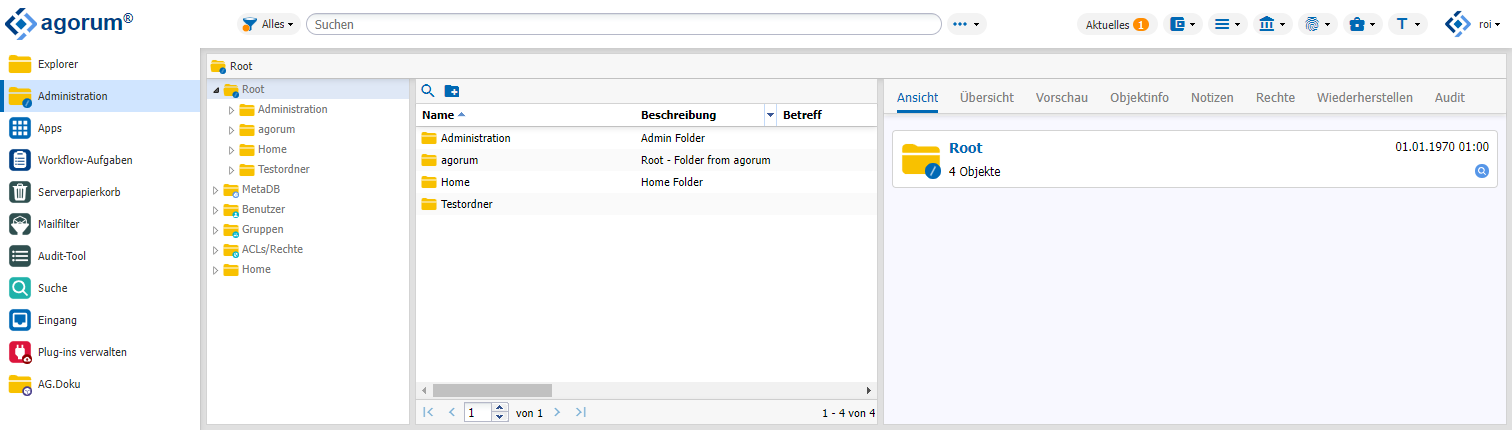Screen dimensions: 1512x430
Task: Click the agorum logo
Action: (68, 23)
